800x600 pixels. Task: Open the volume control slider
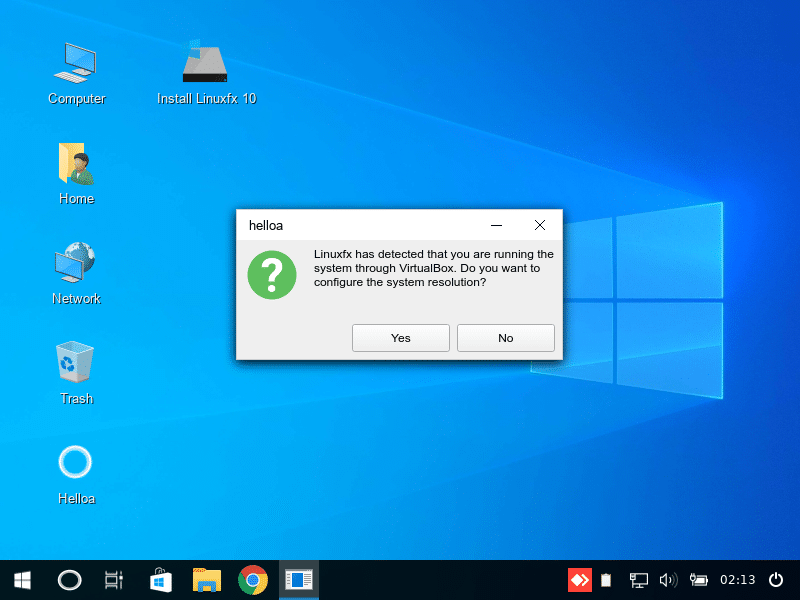[668, 579]
